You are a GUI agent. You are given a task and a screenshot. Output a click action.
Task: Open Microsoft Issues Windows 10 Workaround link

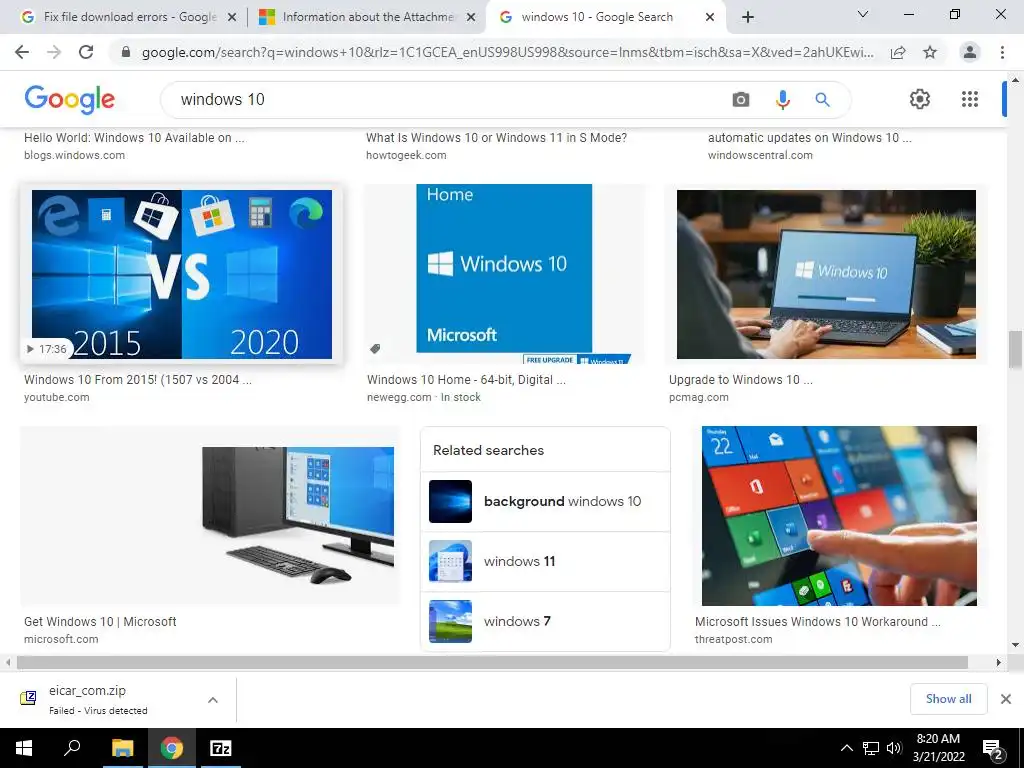pyautogui.click(x=818, y=622)
